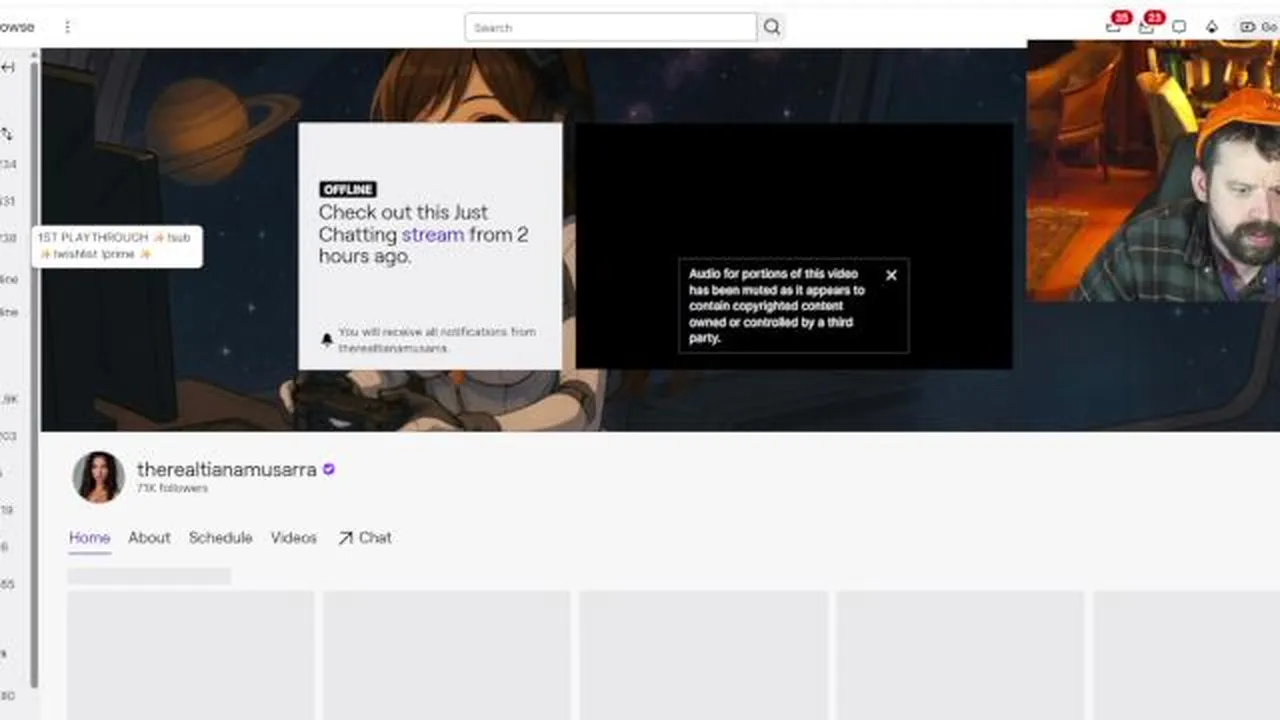1280x720 pixels.
Task: Focus the Search input field
Action: click(x=610, y=27)
